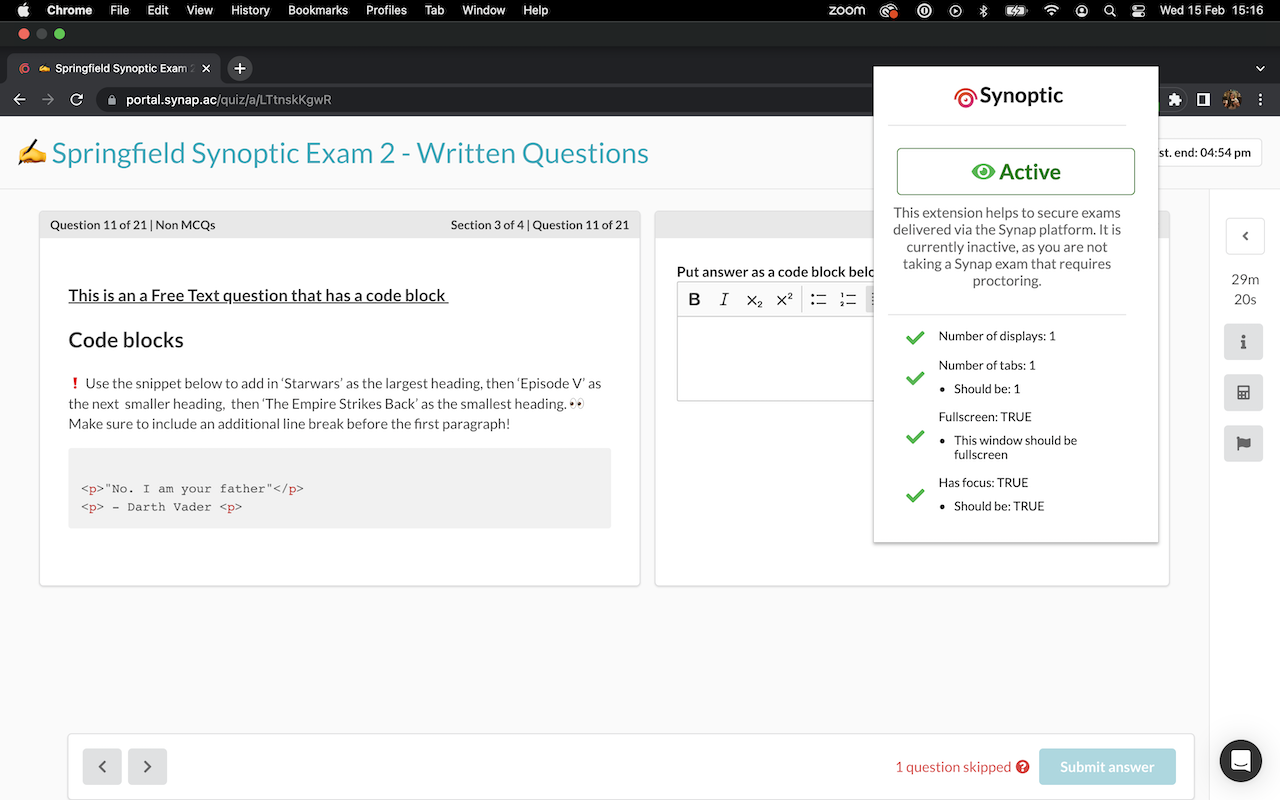
Task: Open Chrome's three-dot options menu
Action: pos(1260,100)
